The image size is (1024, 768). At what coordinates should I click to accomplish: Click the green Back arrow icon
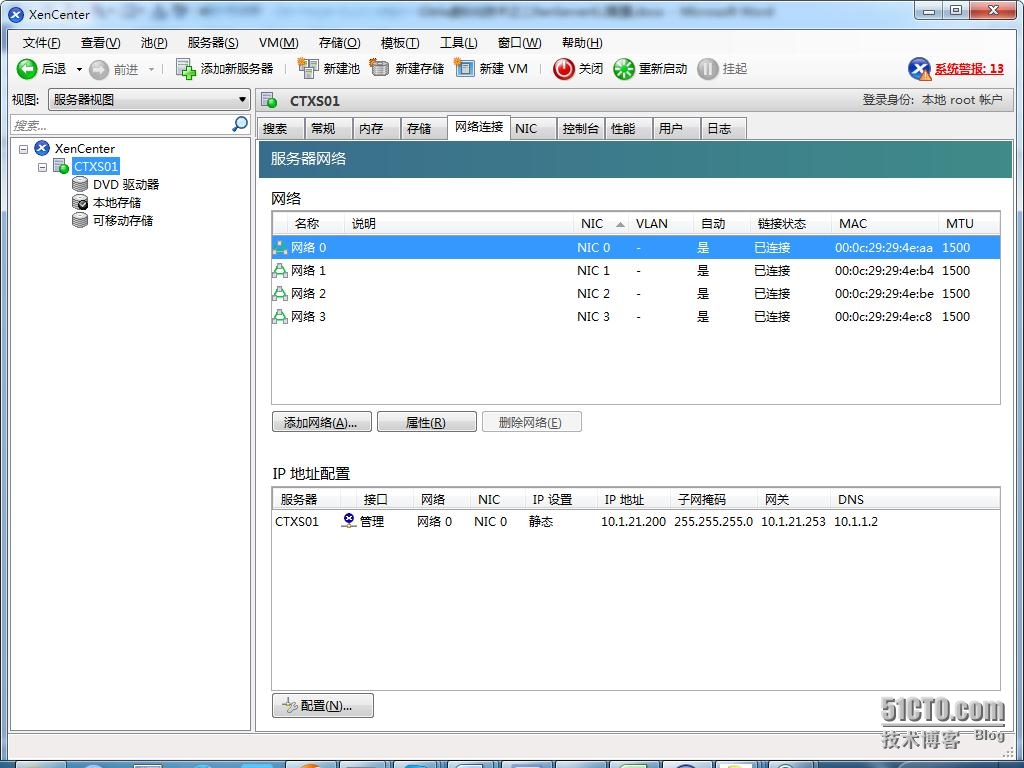point(26,69)
